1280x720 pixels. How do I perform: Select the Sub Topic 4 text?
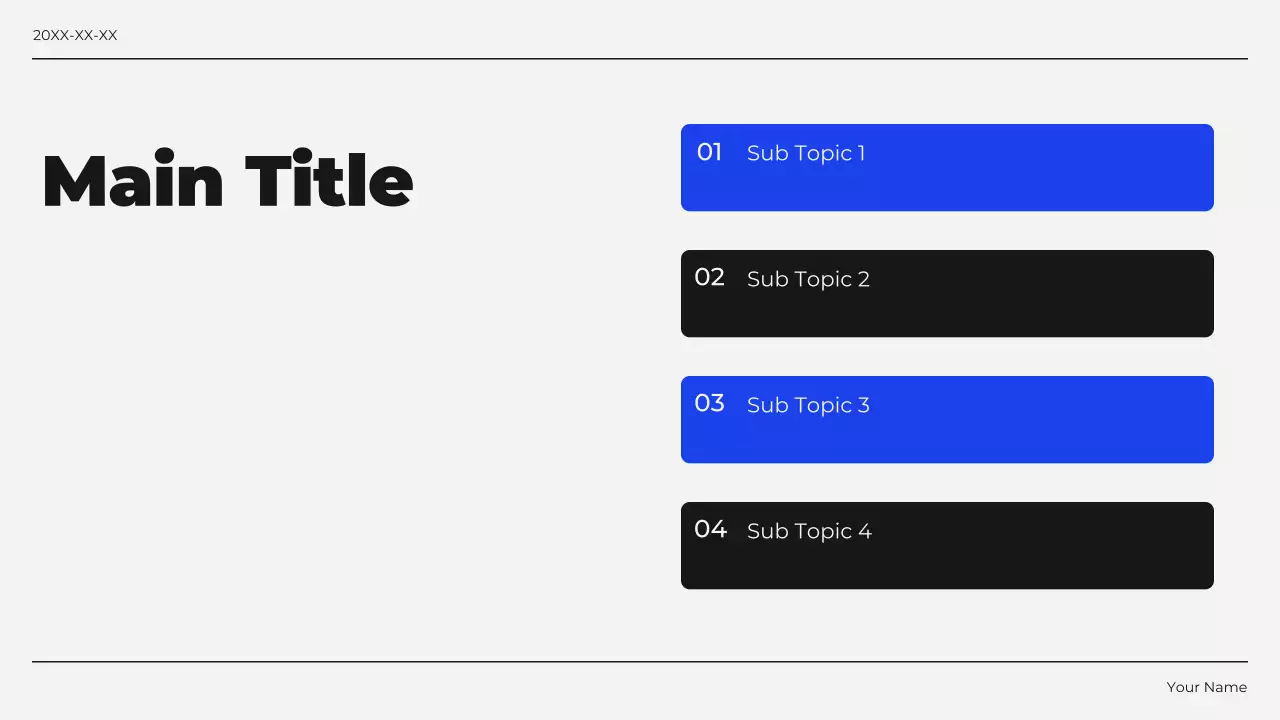tap(809, 531)
